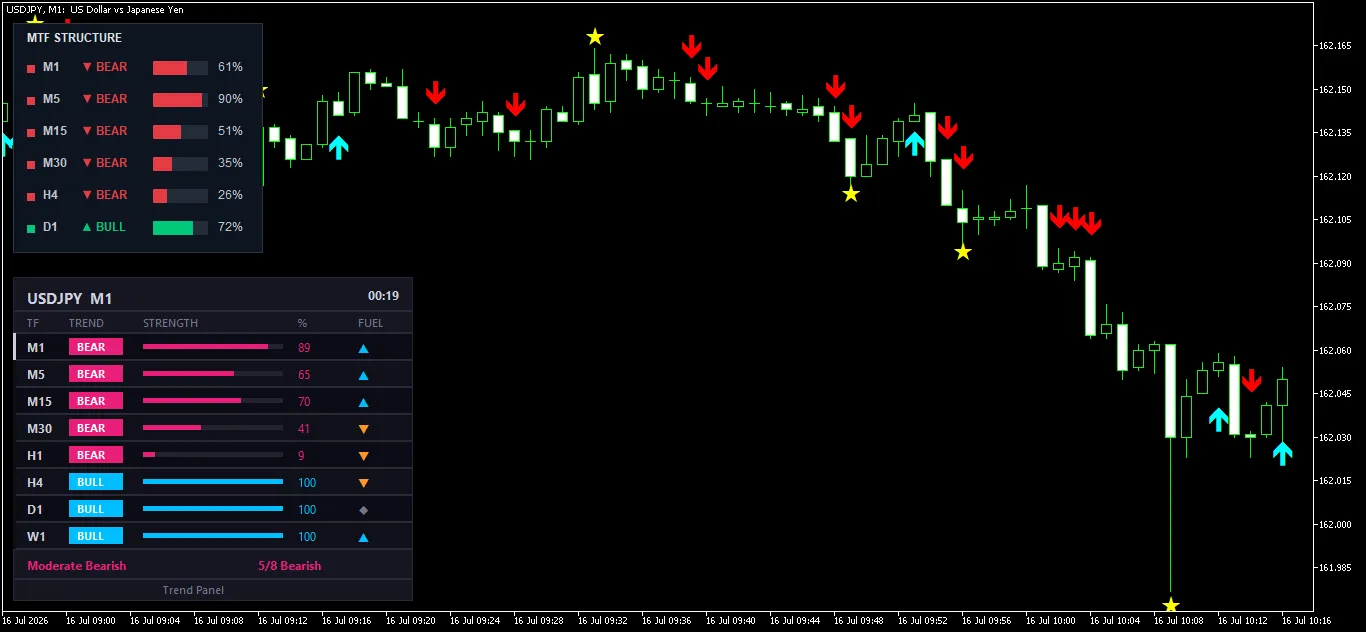Screen dimensions: 1366x632
Task: Click the M30 row orange down-triangle fuel icon
Action: tap(364, 429)
